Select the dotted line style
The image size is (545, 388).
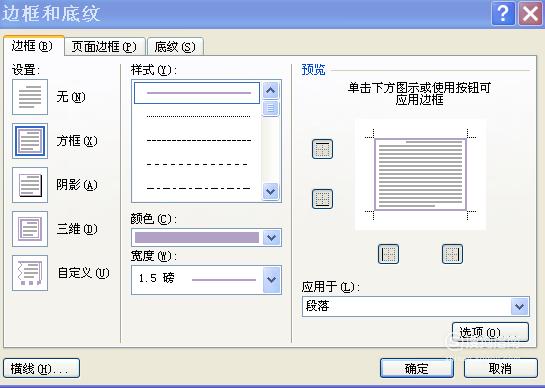tap(198, 116)
